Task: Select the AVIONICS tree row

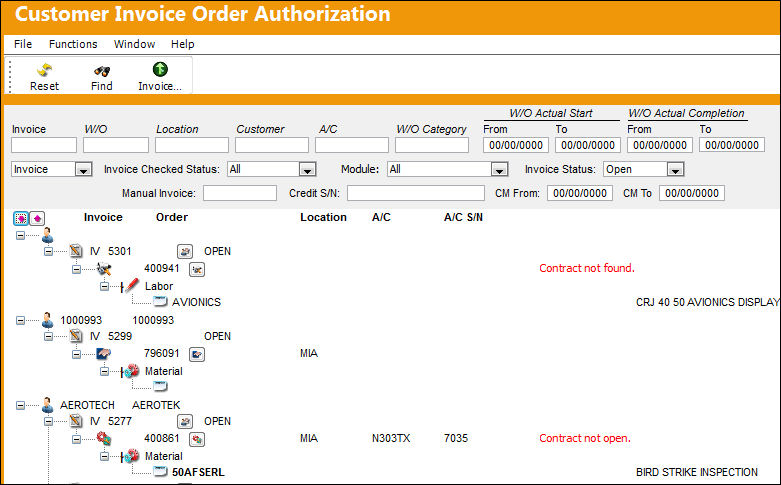Action: 196,302
